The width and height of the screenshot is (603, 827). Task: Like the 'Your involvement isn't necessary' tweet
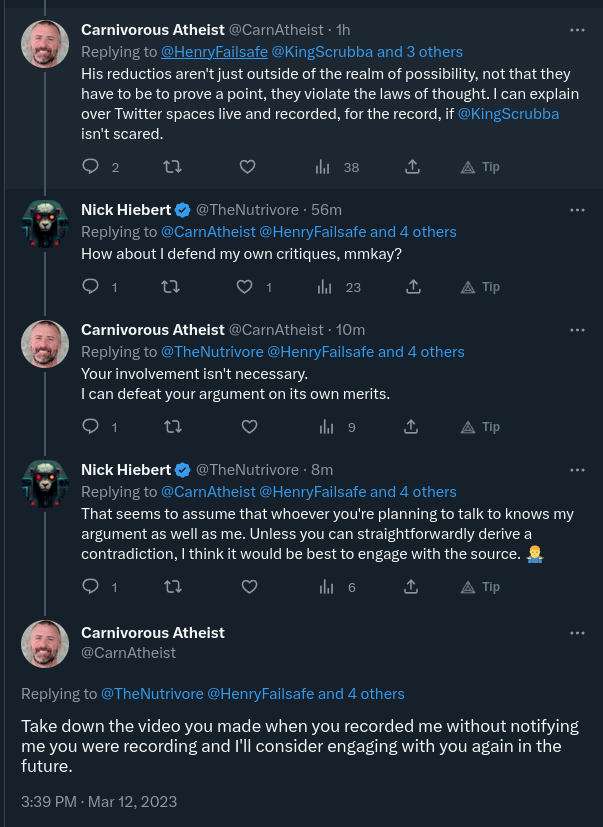tap(250, 427)
